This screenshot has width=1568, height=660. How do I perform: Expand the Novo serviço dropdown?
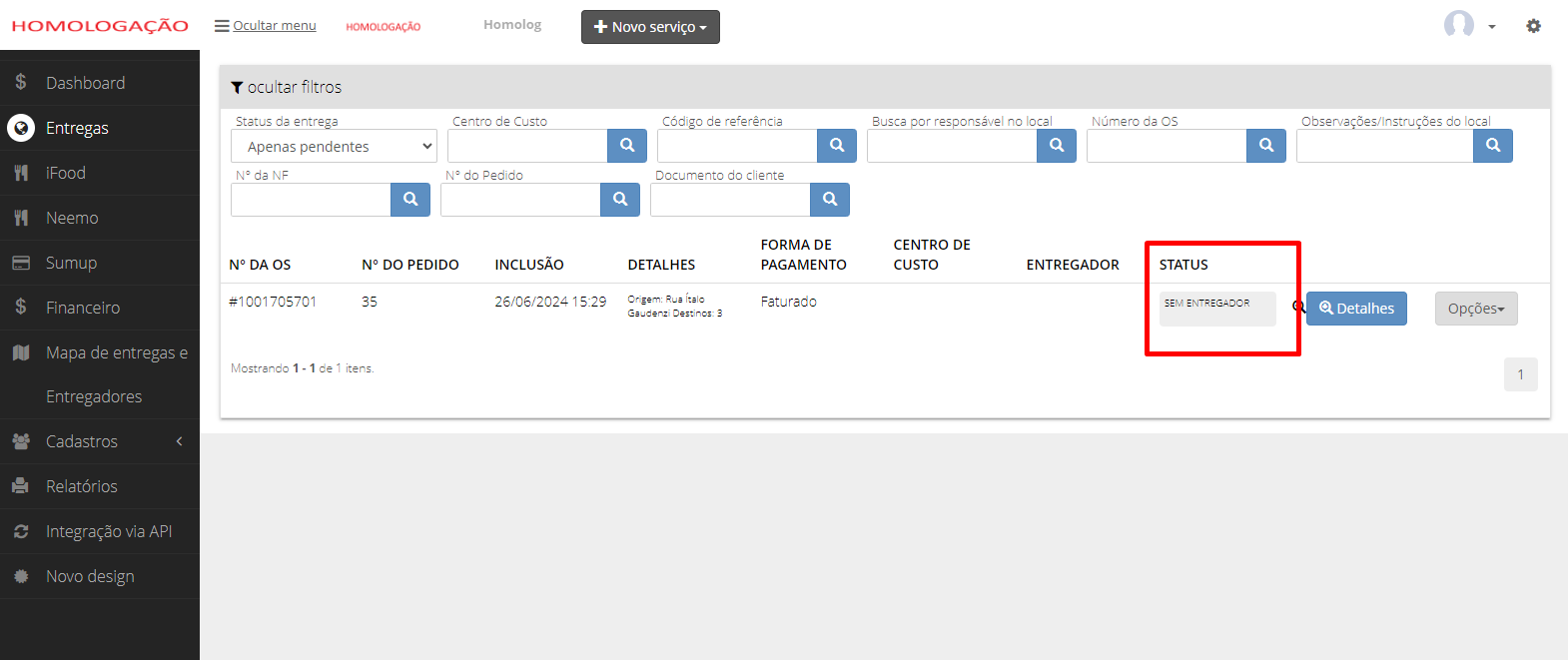point(650,27)
